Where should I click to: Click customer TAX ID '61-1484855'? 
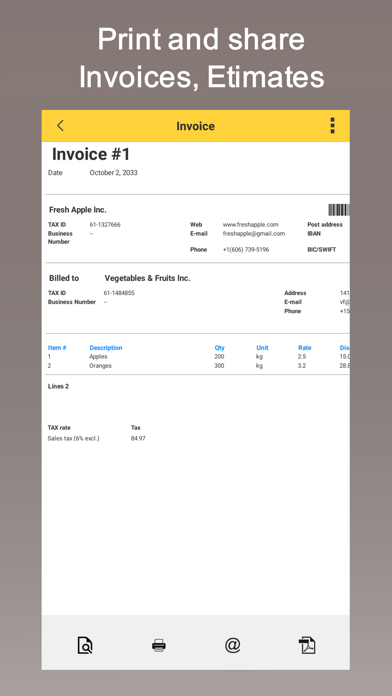click(119, 293)
